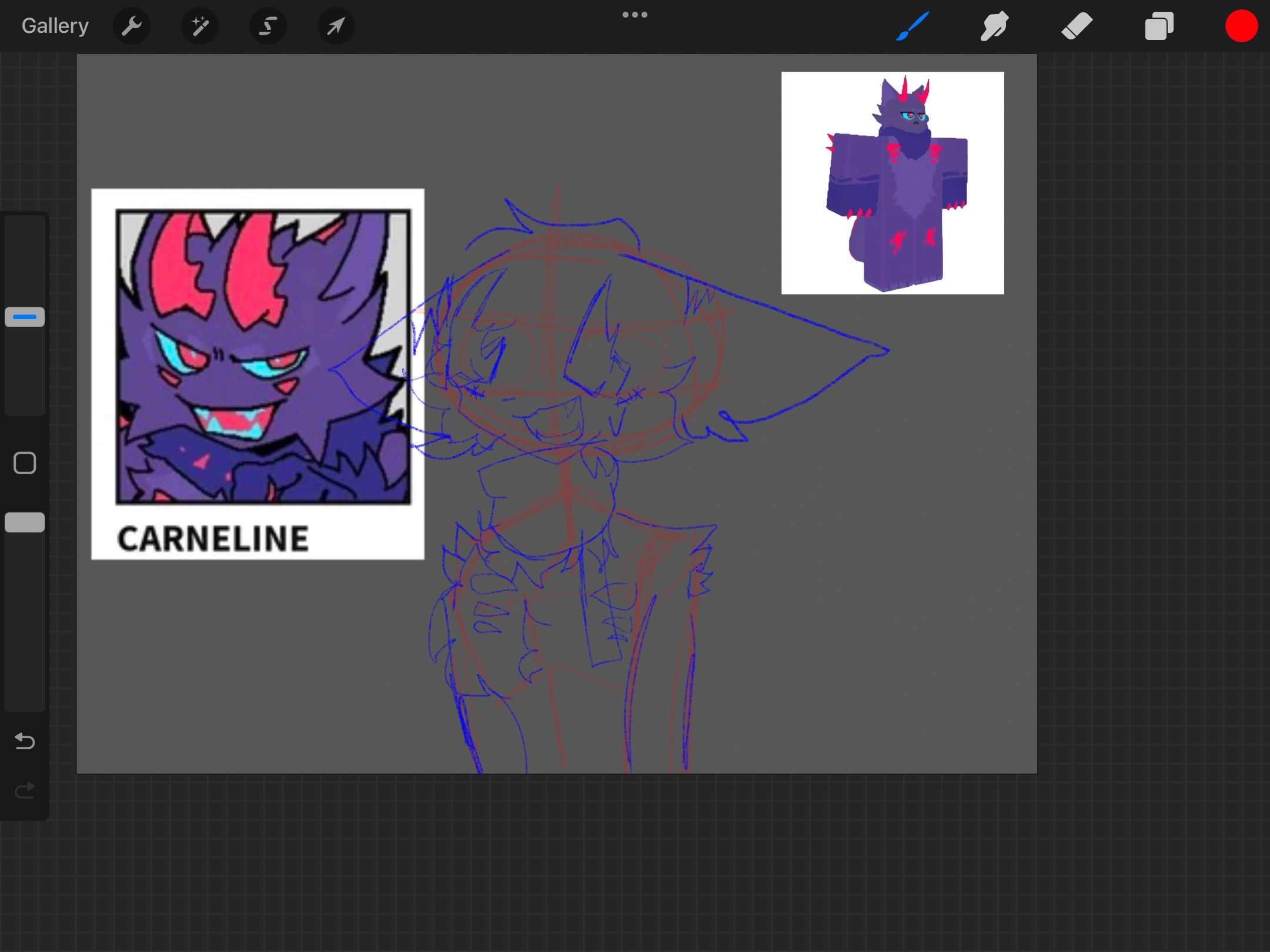Open the red active color picker
This screenshot has height=952, width=1270.
[x=1241, y=26]
